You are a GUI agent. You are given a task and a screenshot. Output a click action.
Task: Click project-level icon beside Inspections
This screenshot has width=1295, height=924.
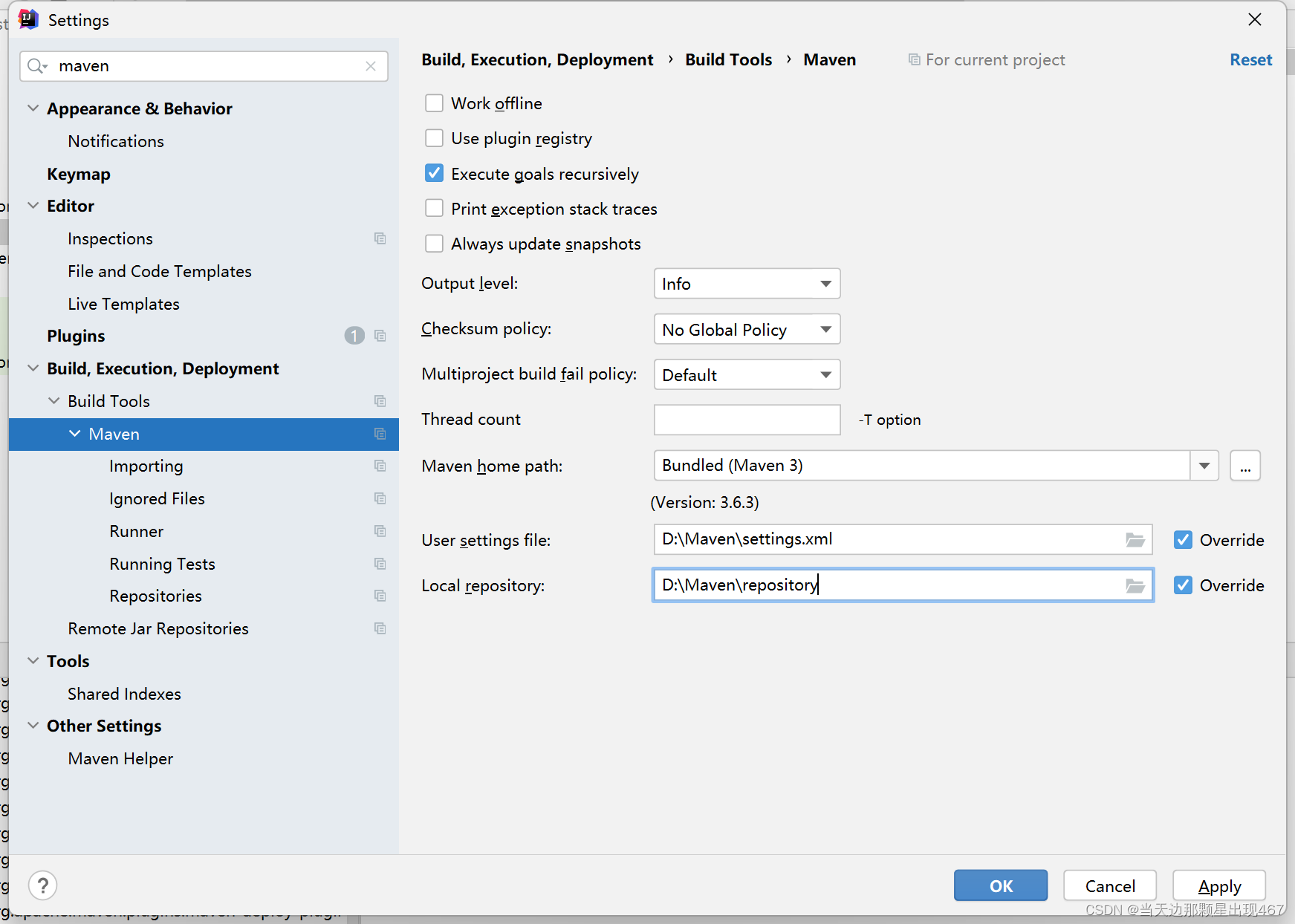[x=380, y=238]
